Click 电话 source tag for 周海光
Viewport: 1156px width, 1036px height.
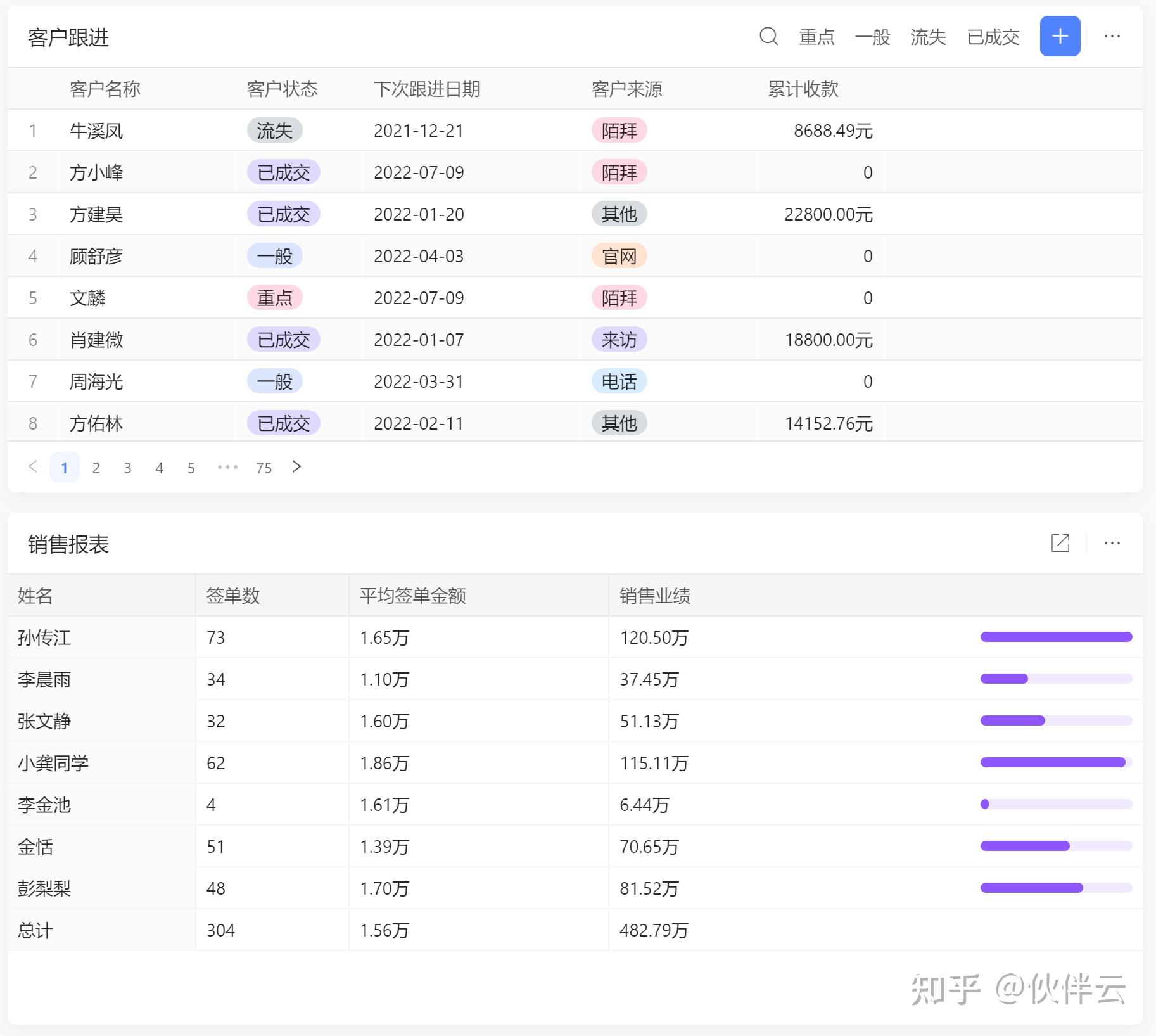point(619,381)
